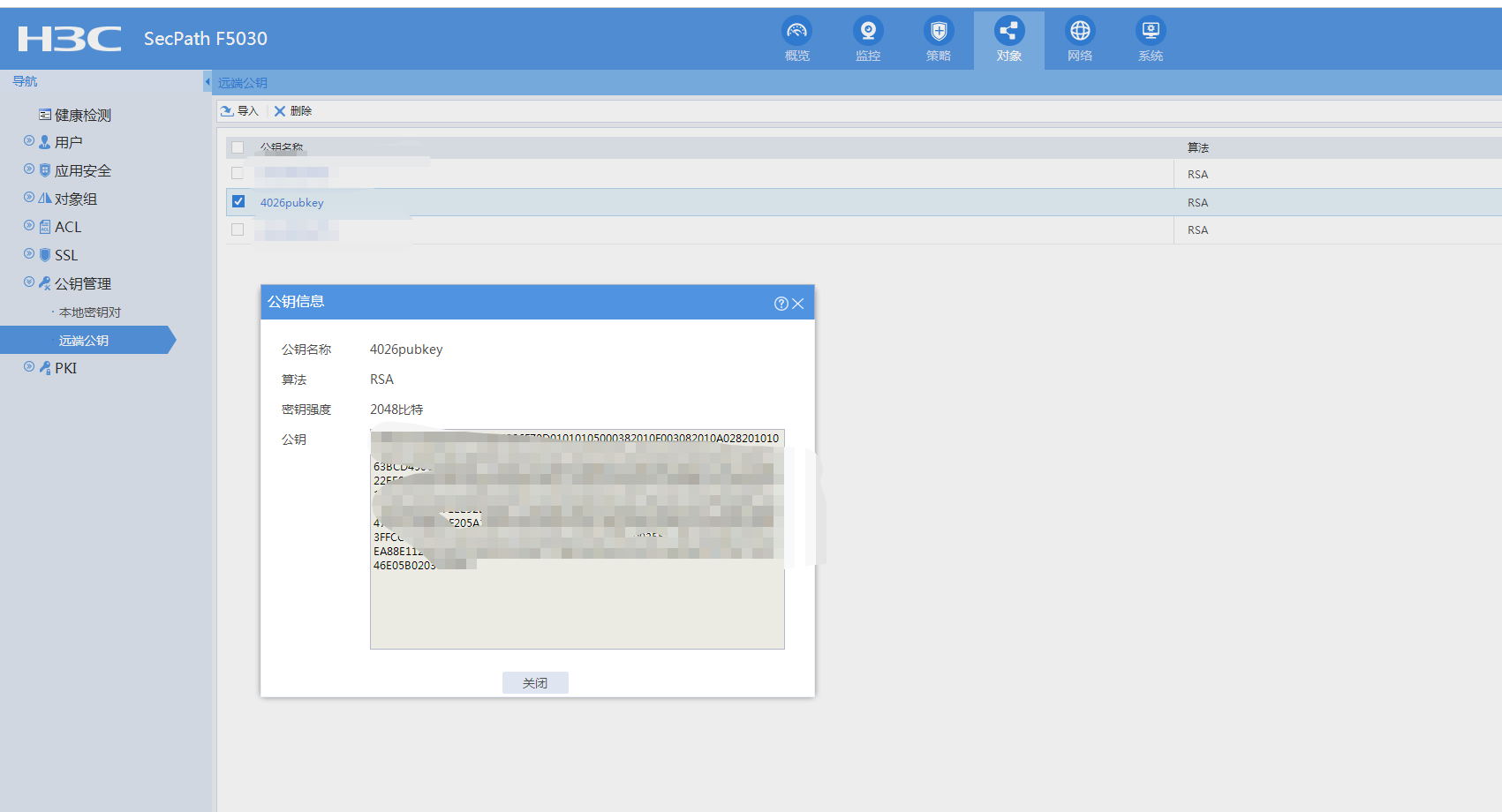The image size is (1502, 812).
Task: Open the 系统 (System) section
Action: [x=1150, y=39]
